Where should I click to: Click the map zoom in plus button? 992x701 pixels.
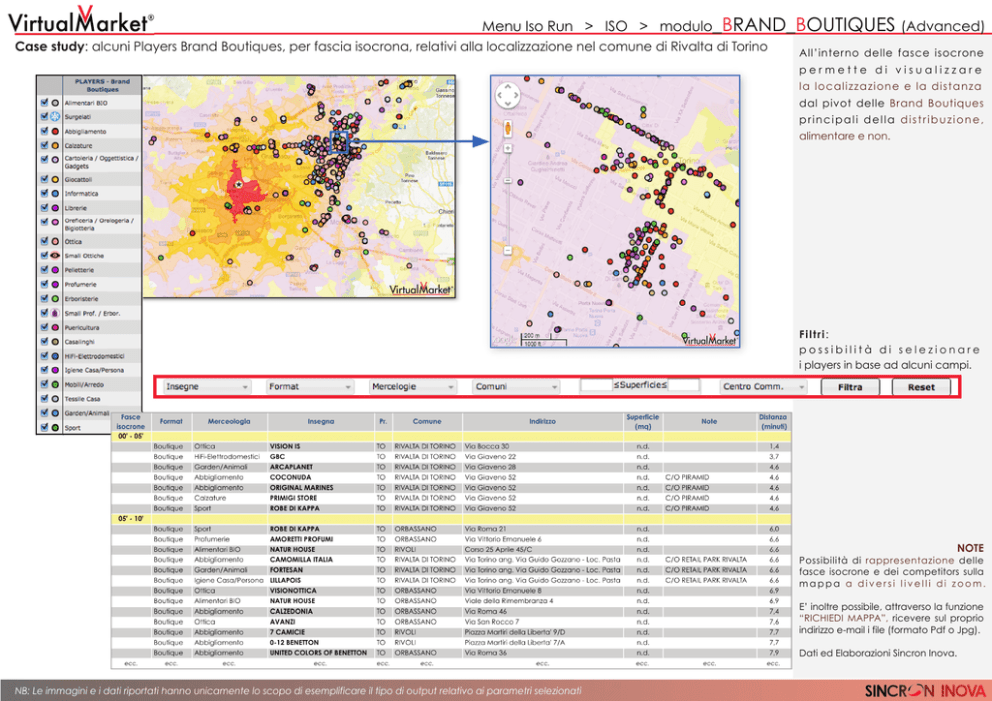509,148
